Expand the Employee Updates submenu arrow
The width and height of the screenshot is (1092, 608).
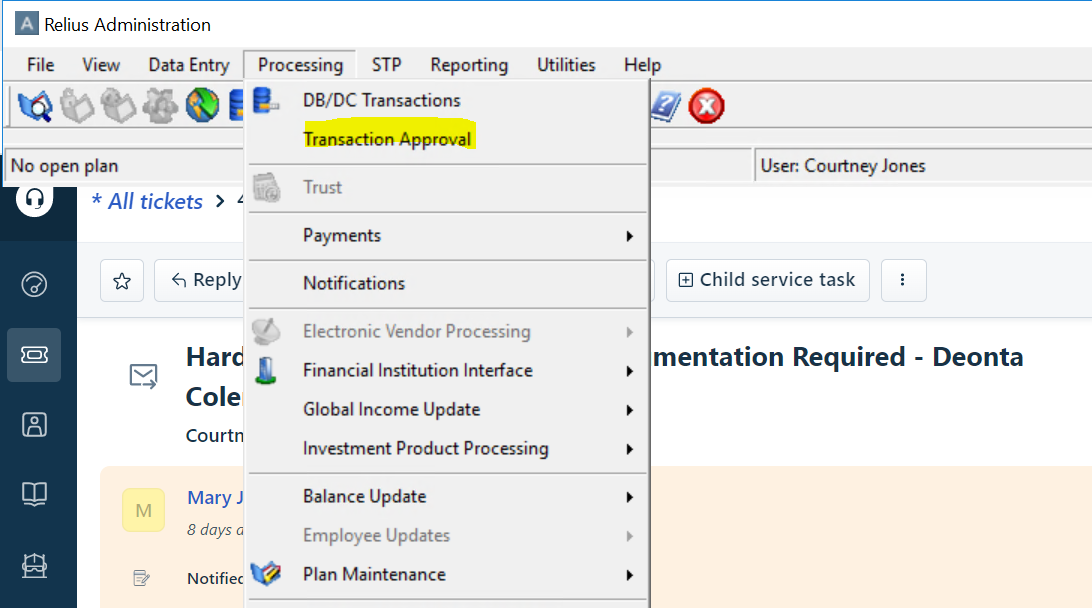pyautogui.click(x=630, y=536)
